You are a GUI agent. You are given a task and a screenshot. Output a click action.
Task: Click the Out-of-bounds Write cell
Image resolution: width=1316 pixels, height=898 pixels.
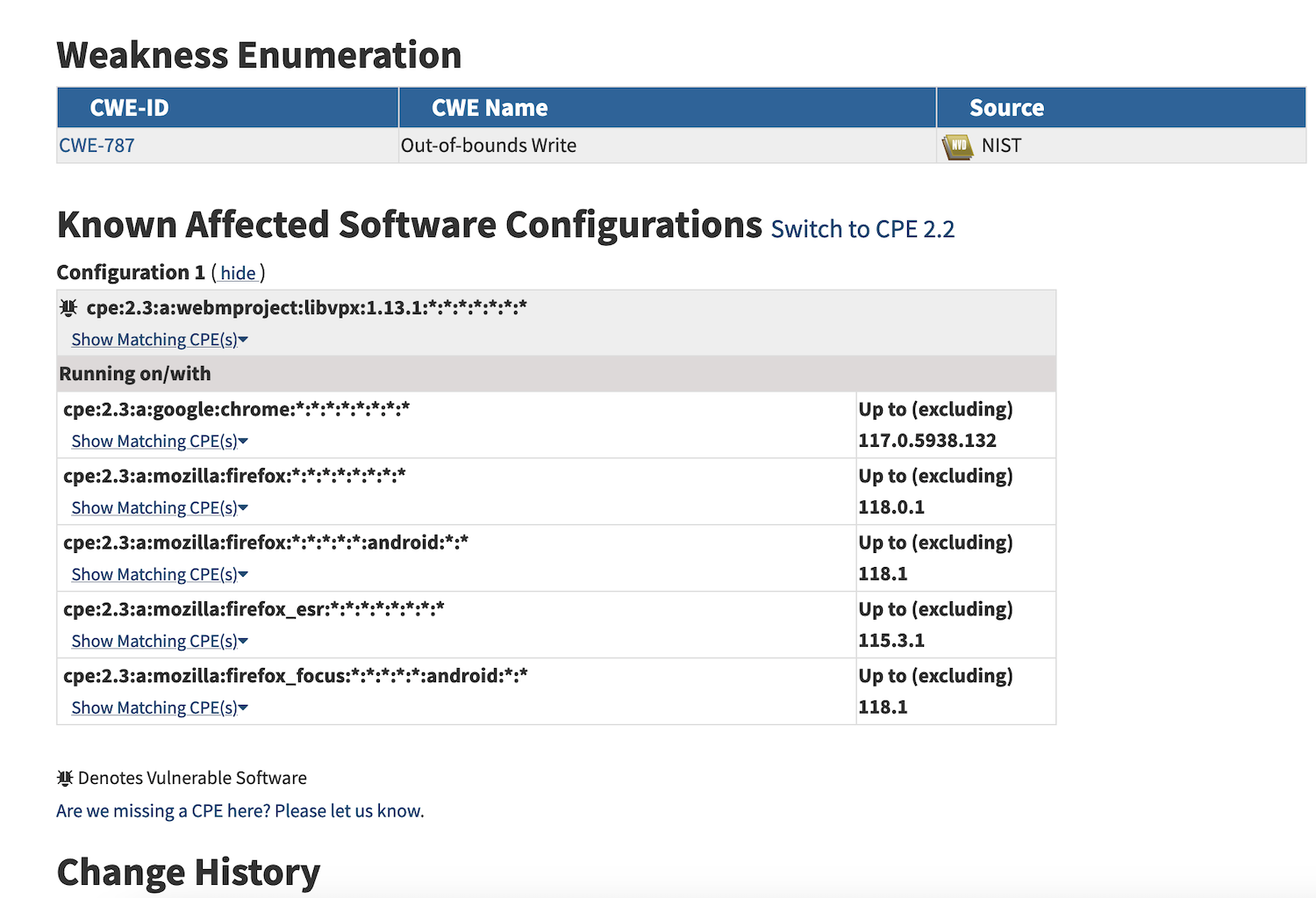point(668,146)
